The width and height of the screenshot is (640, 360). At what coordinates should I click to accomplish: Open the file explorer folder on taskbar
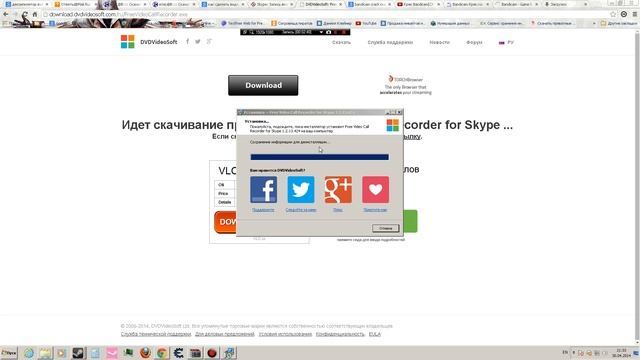click(45, 353)
